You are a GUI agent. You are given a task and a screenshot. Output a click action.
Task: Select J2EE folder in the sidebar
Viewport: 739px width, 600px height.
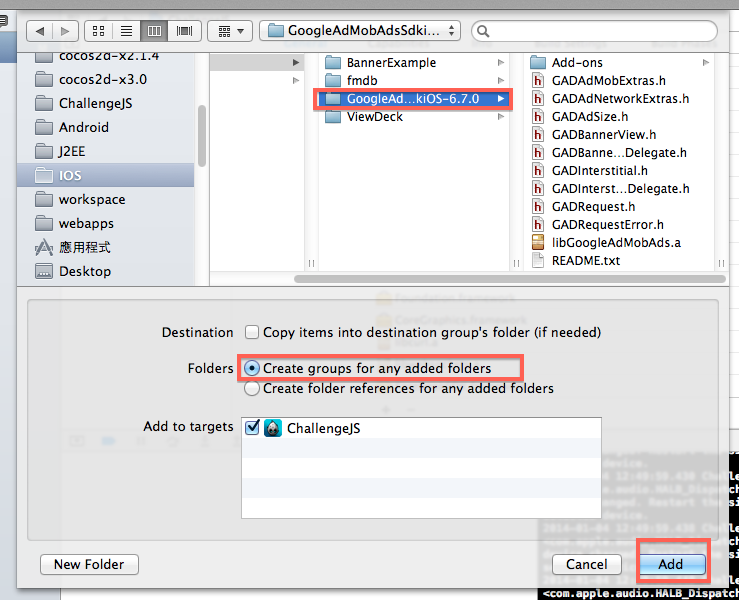pos(106,151)
